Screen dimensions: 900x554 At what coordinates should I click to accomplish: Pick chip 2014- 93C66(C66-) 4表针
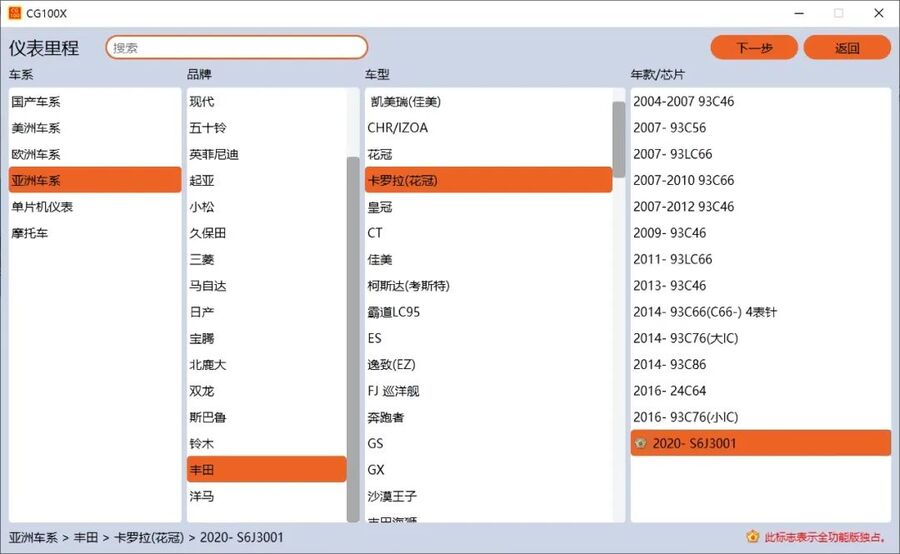pos(761,312)
